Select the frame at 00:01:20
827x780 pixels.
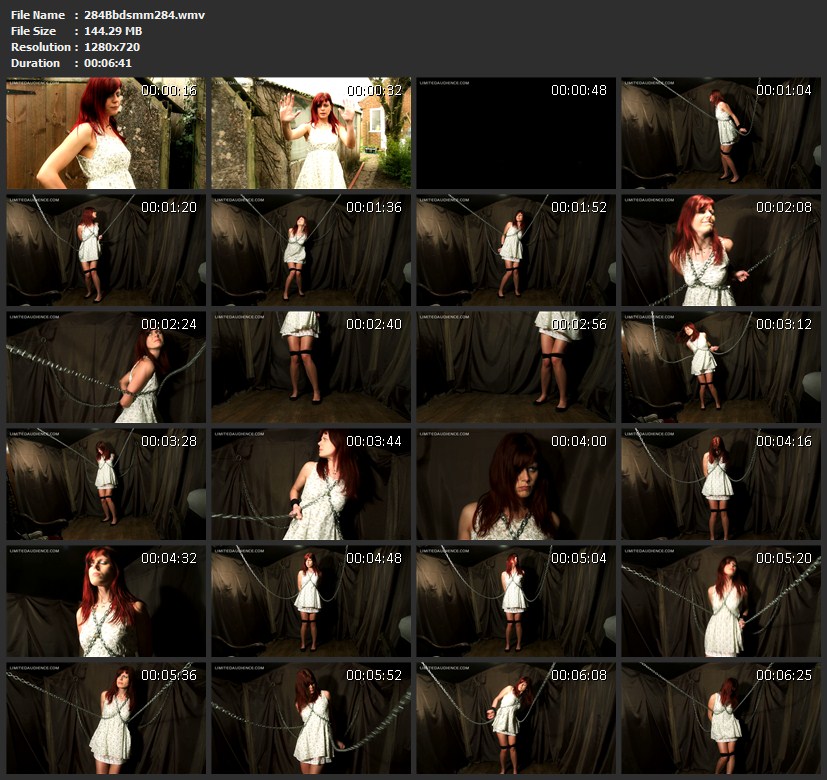[x=106, y=250]
